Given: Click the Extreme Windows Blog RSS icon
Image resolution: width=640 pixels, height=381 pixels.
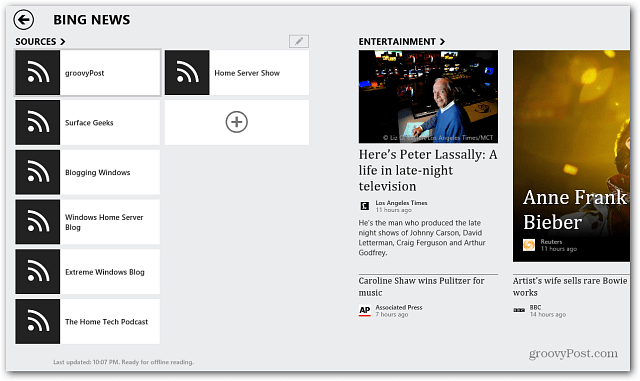Looking at the screenshot, I should [38, 272].
